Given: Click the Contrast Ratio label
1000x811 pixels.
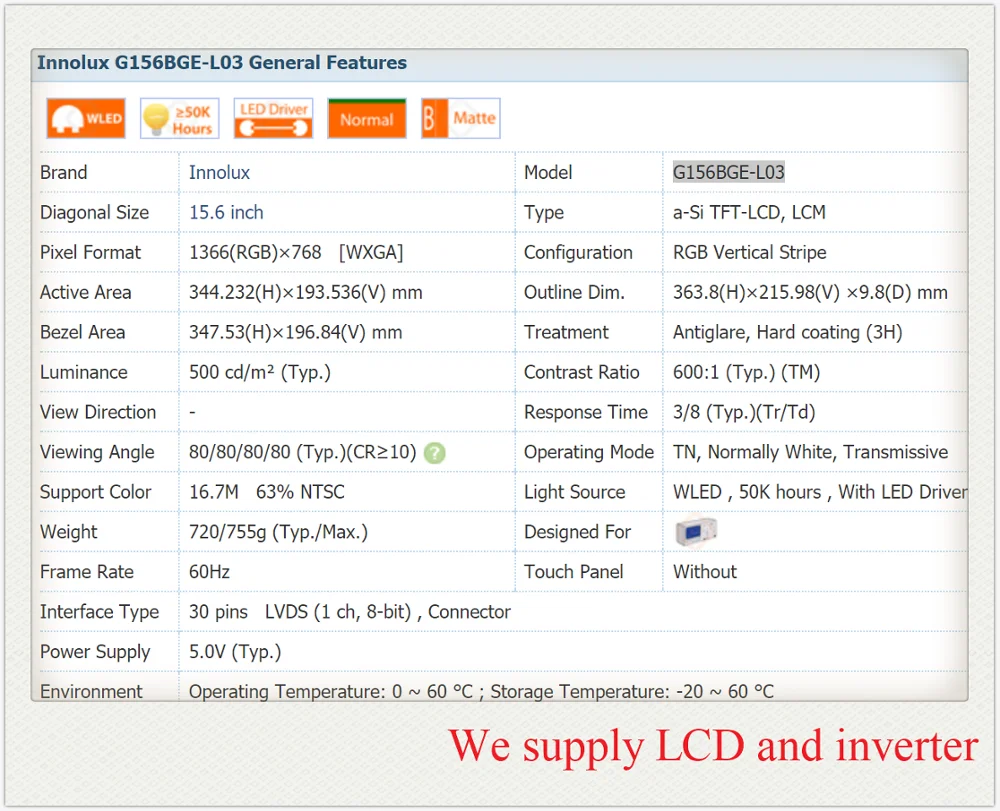Looking at the screenshot, I should click(x=581, y=372).
